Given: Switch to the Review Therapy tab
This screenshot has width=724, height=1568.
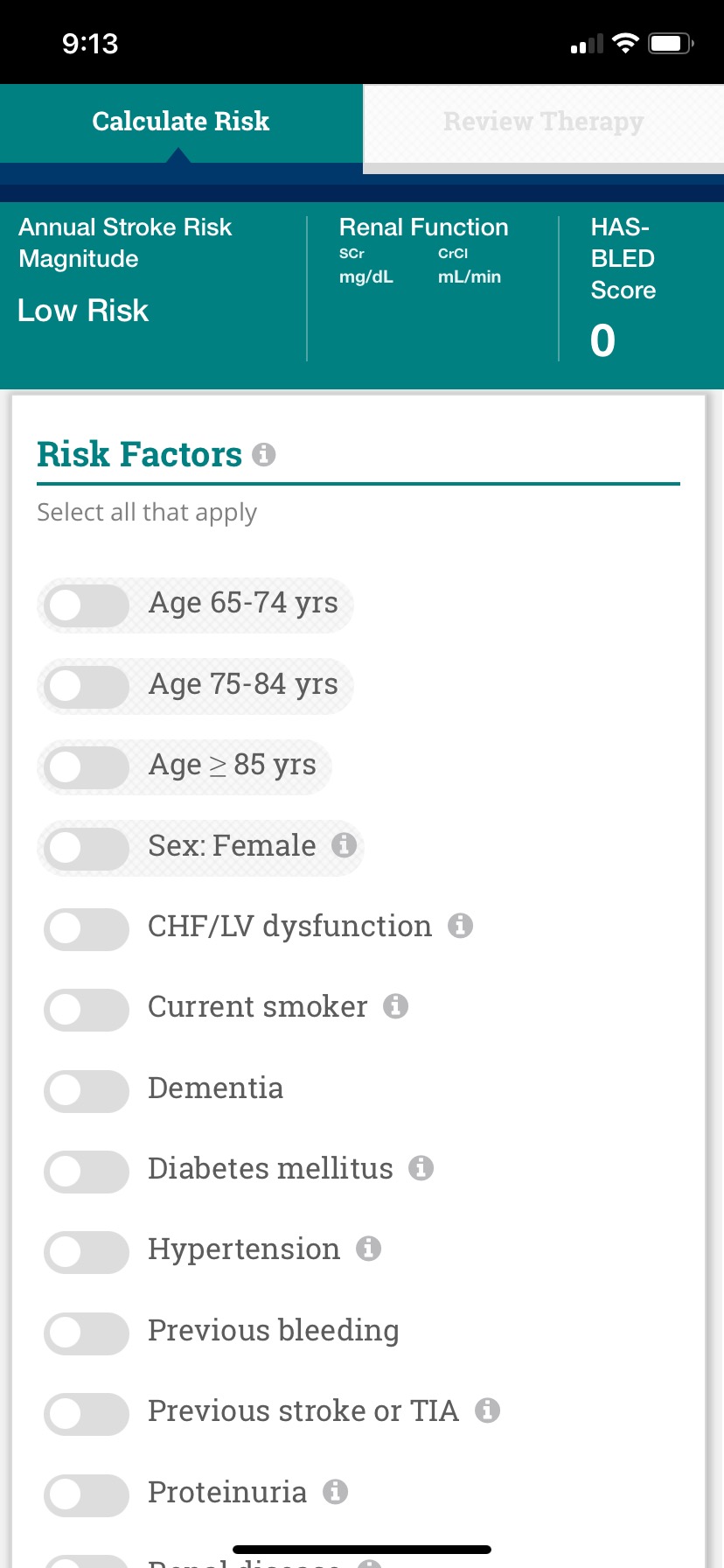Looking at the screenshot, I should point(543,122).
